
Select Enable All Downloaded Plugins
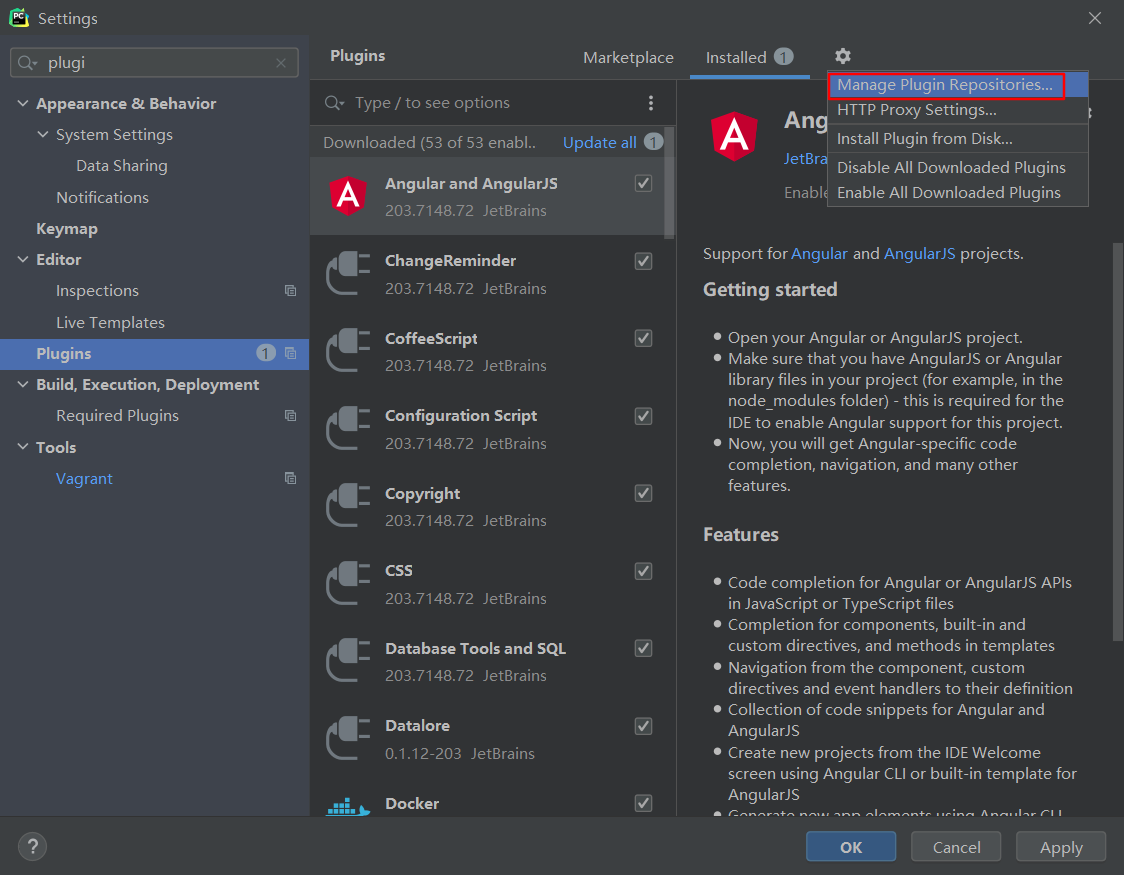coord(958,193)
